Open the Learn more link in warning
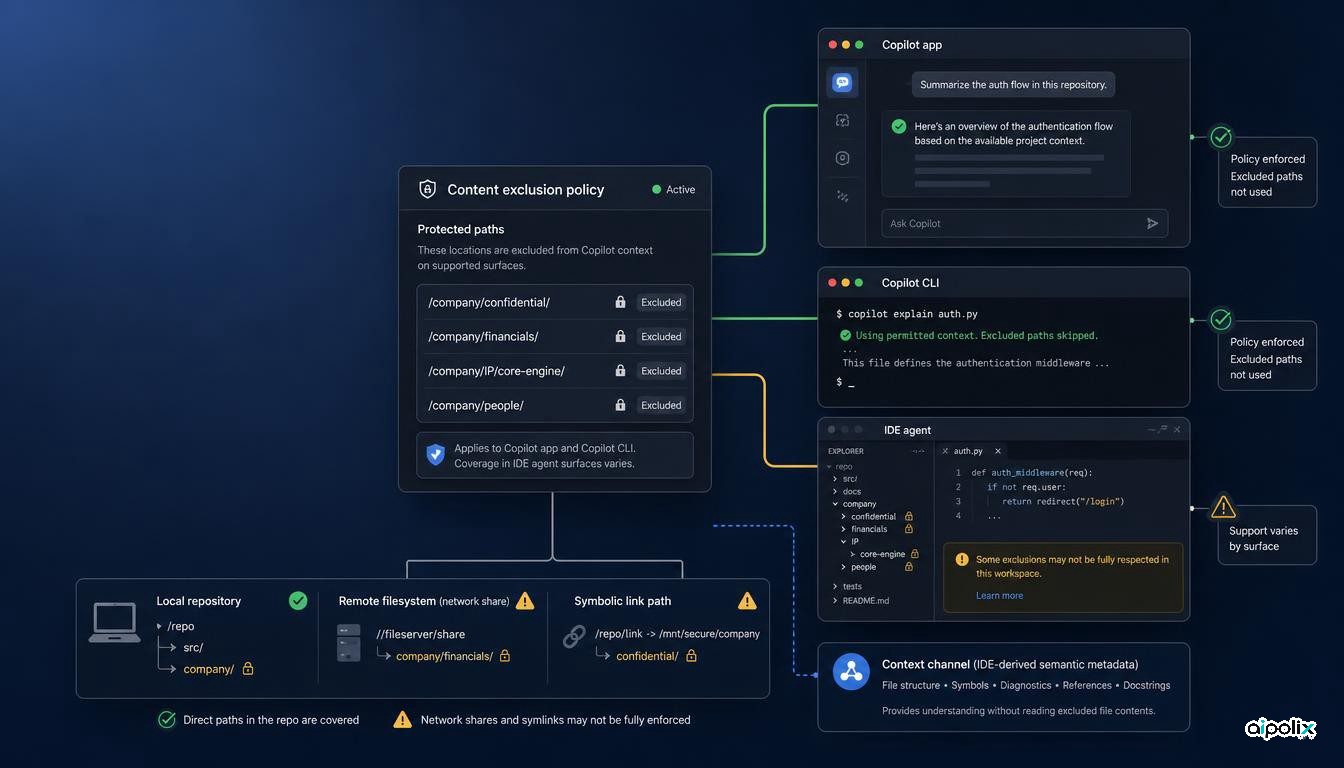The image size is (1344, 768). [x=999, y=595]
